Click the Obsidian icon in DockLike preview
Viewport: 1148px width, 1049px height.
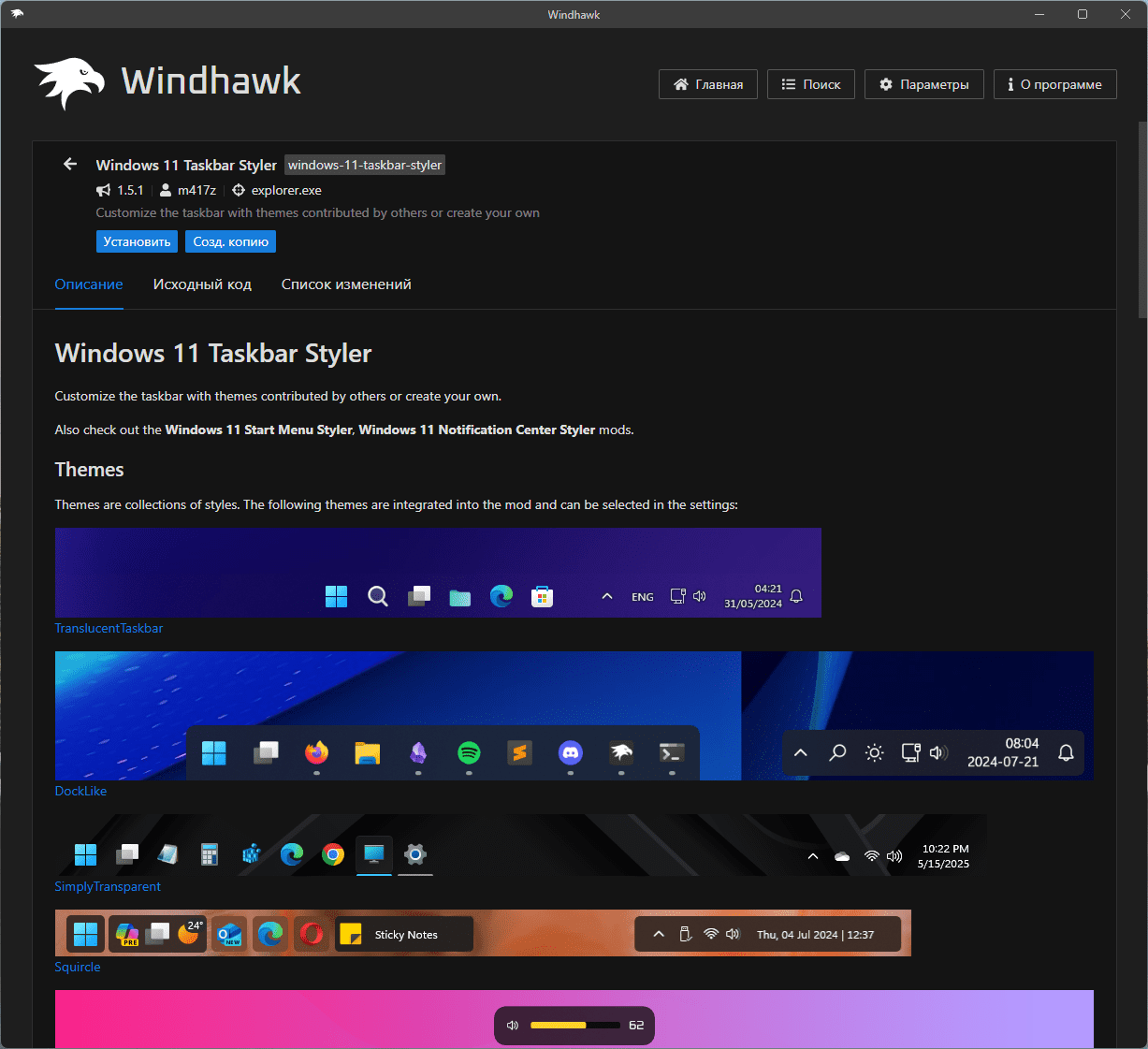[x=418, y=752]
